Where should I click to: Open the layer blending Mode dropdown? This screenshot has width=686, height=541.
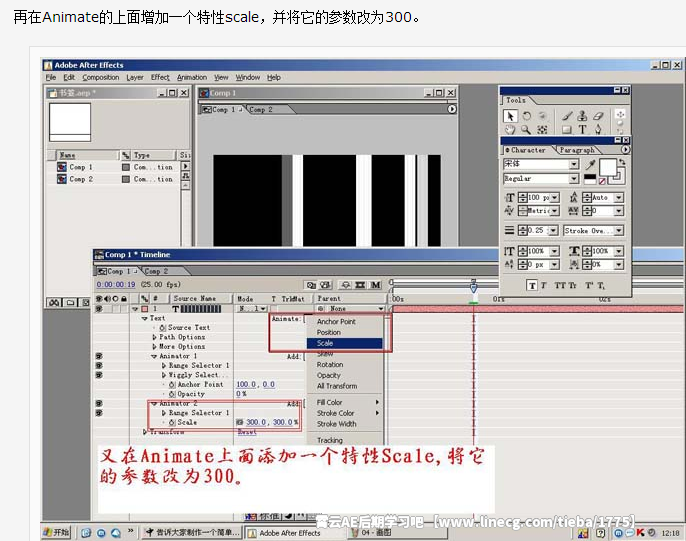[252, 309]
